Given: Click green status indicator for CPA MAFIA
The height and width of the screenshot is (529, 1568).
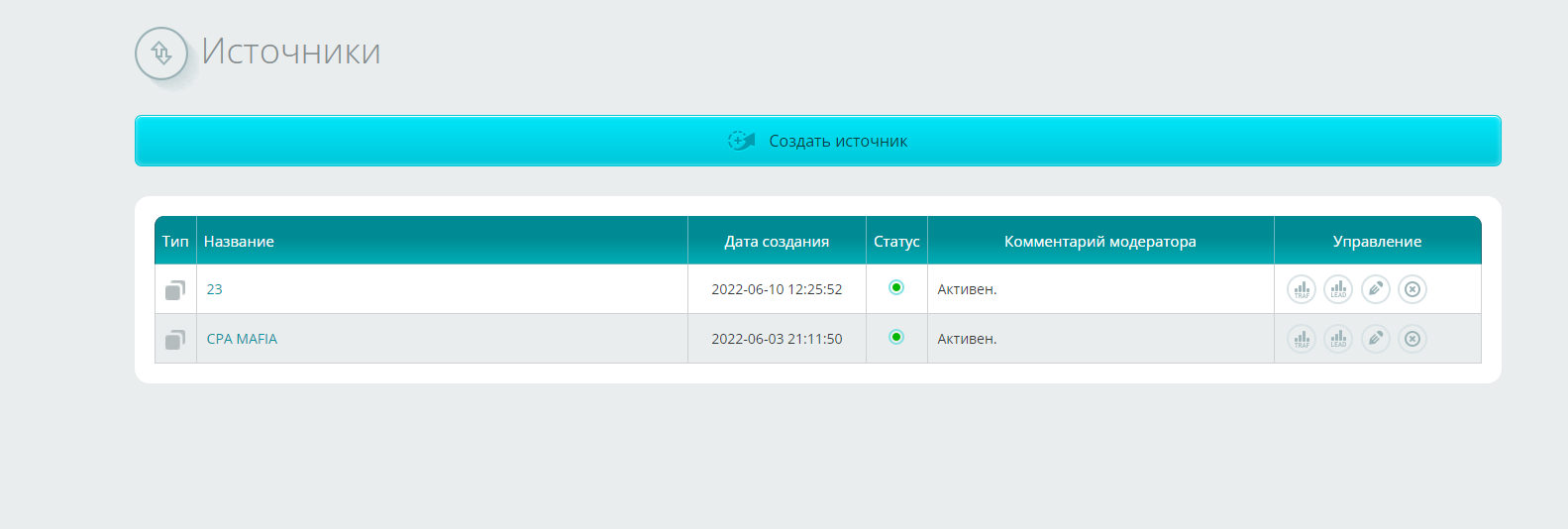Looking at the screenshot, I should 896,337.
